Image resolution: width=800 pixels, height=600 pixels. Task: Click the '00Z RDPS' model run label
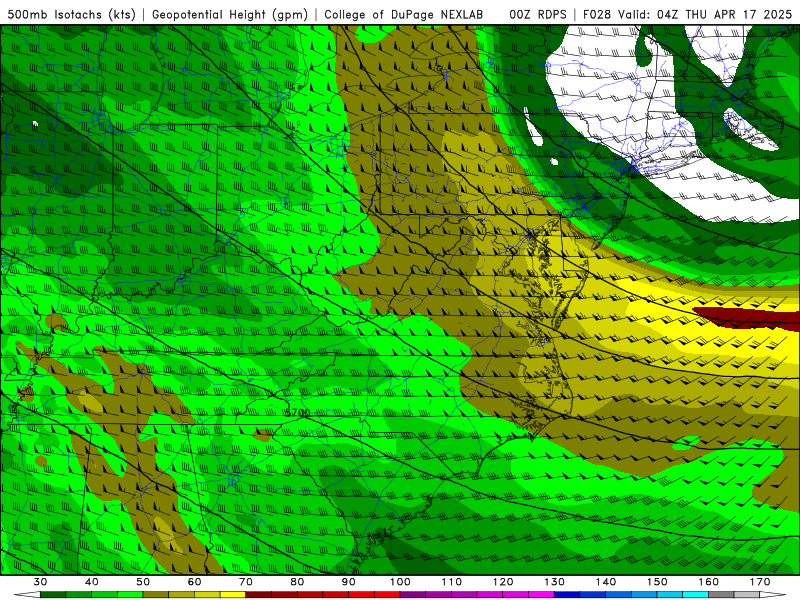coord(538,15)
